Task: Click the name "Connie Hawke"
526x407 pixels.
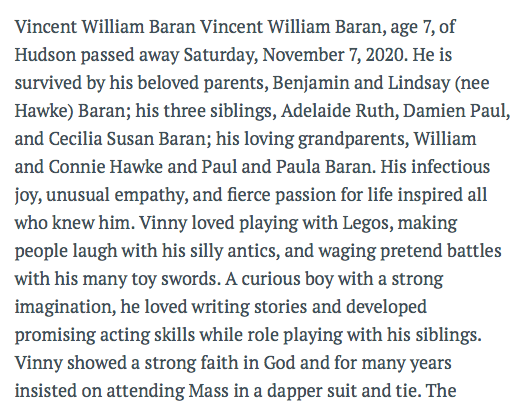Action: [x=106, y=167]
